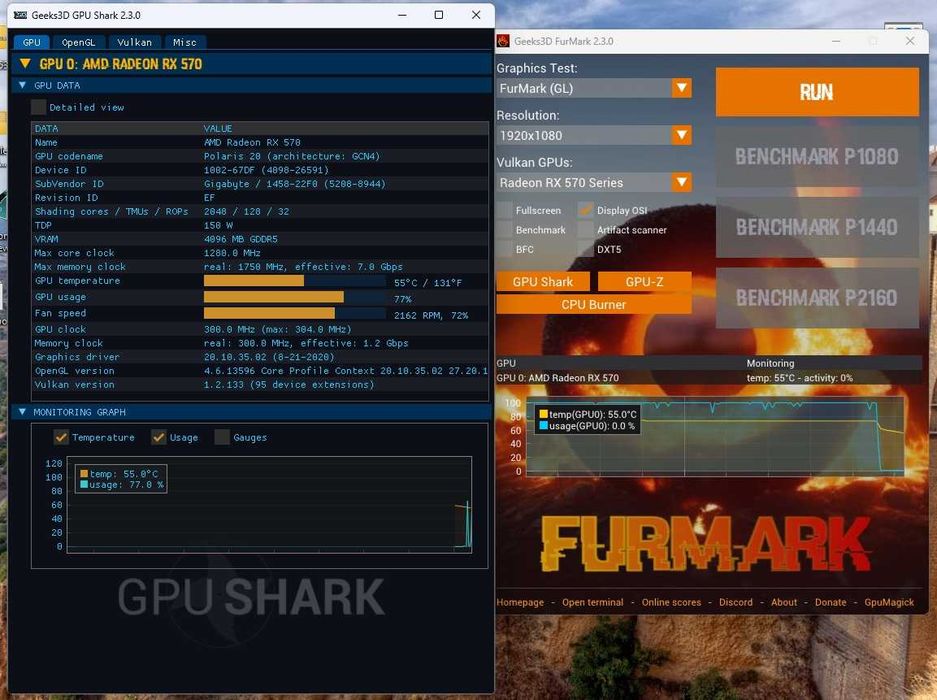This screenshot has width=937, height=700.
Task: Open the Online scores link
Action: pyautogui.click(x=671, y=603)
